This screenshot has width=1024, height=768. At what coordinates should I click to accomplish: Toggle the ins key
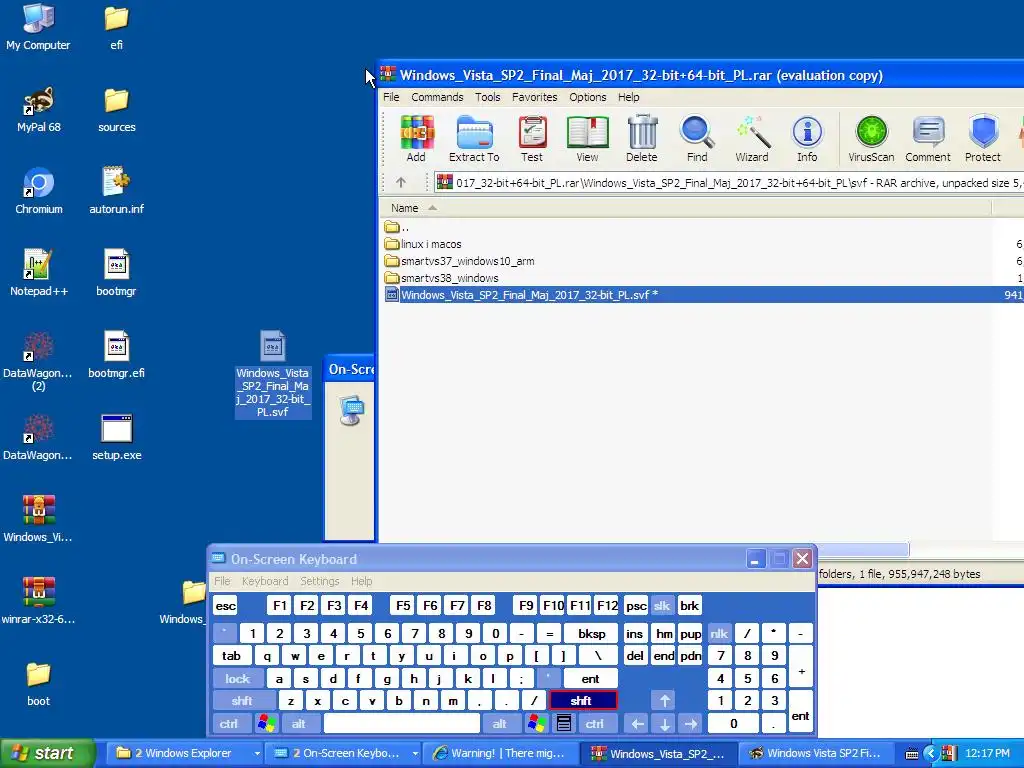click(634, 633)
